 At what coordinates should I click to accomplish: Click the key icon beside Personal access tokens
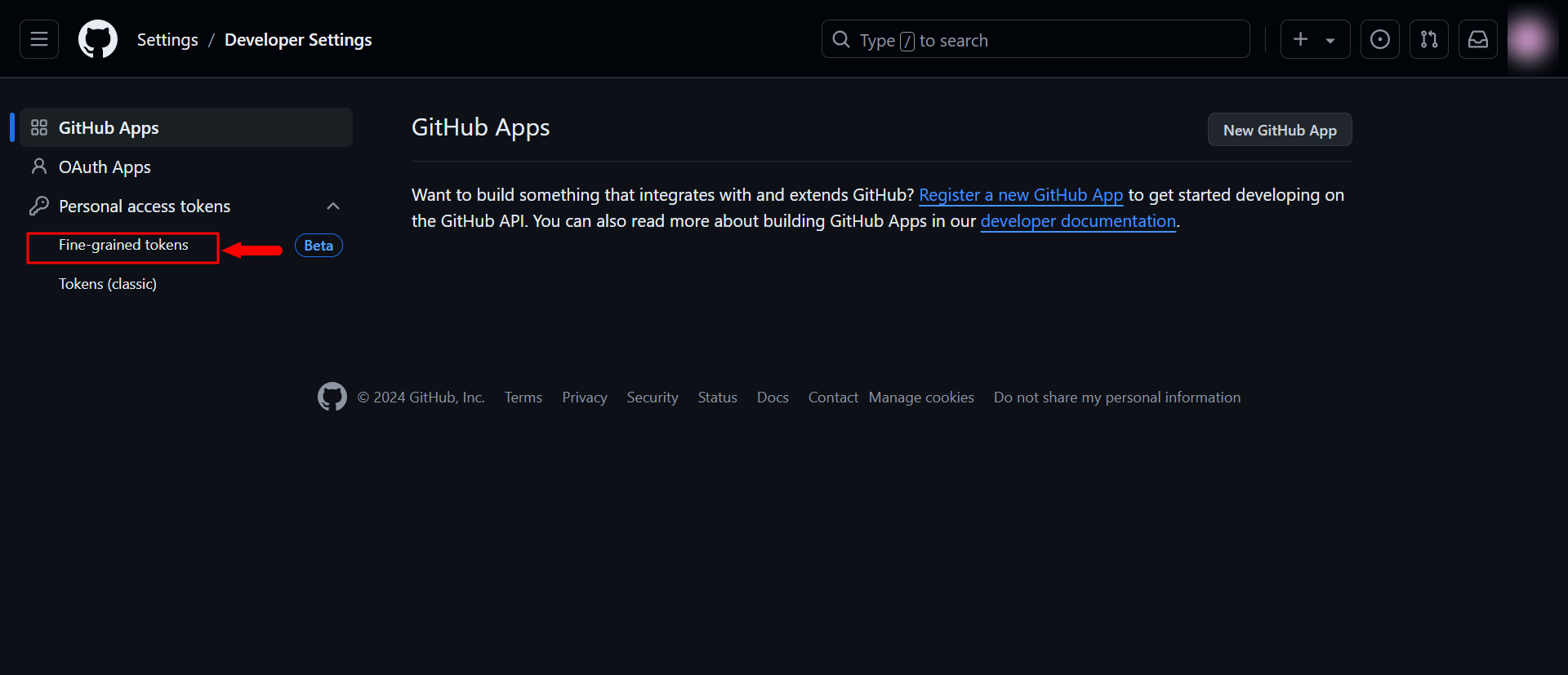tap(39, 206)
